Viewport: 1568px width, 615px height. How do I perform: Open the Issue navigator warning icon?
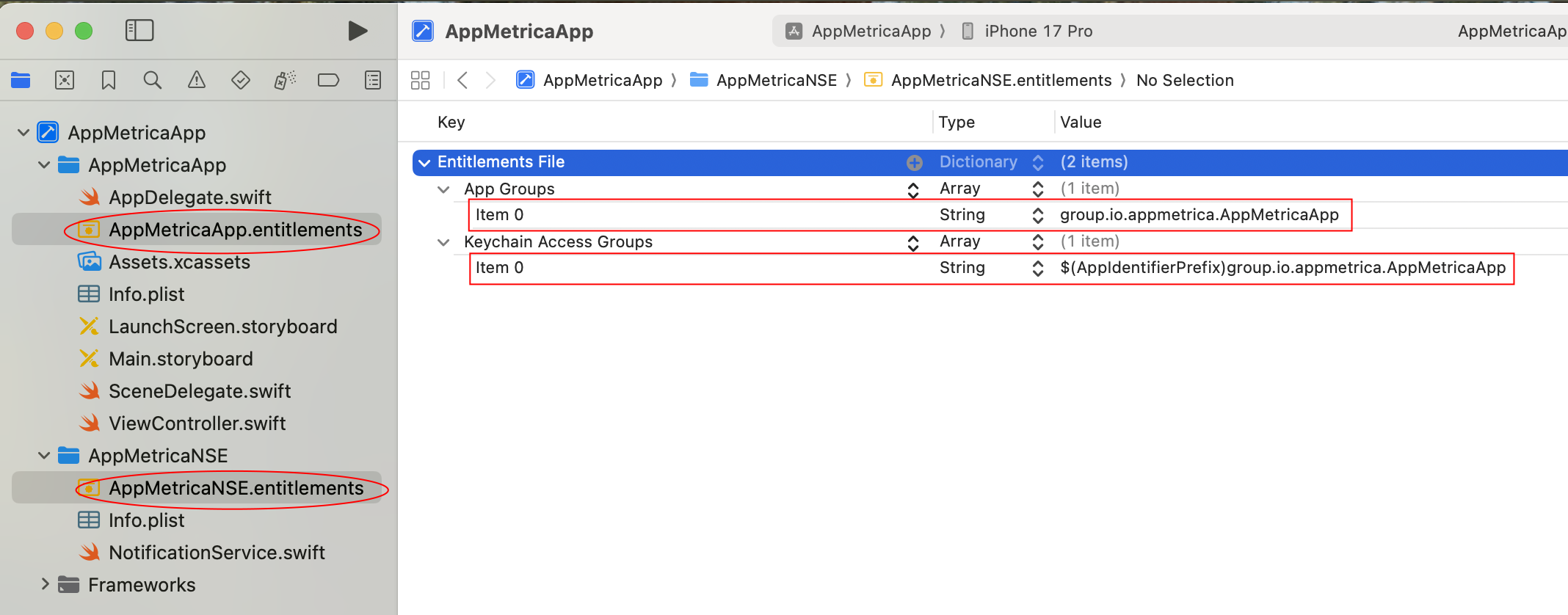(x=197, y=80)
